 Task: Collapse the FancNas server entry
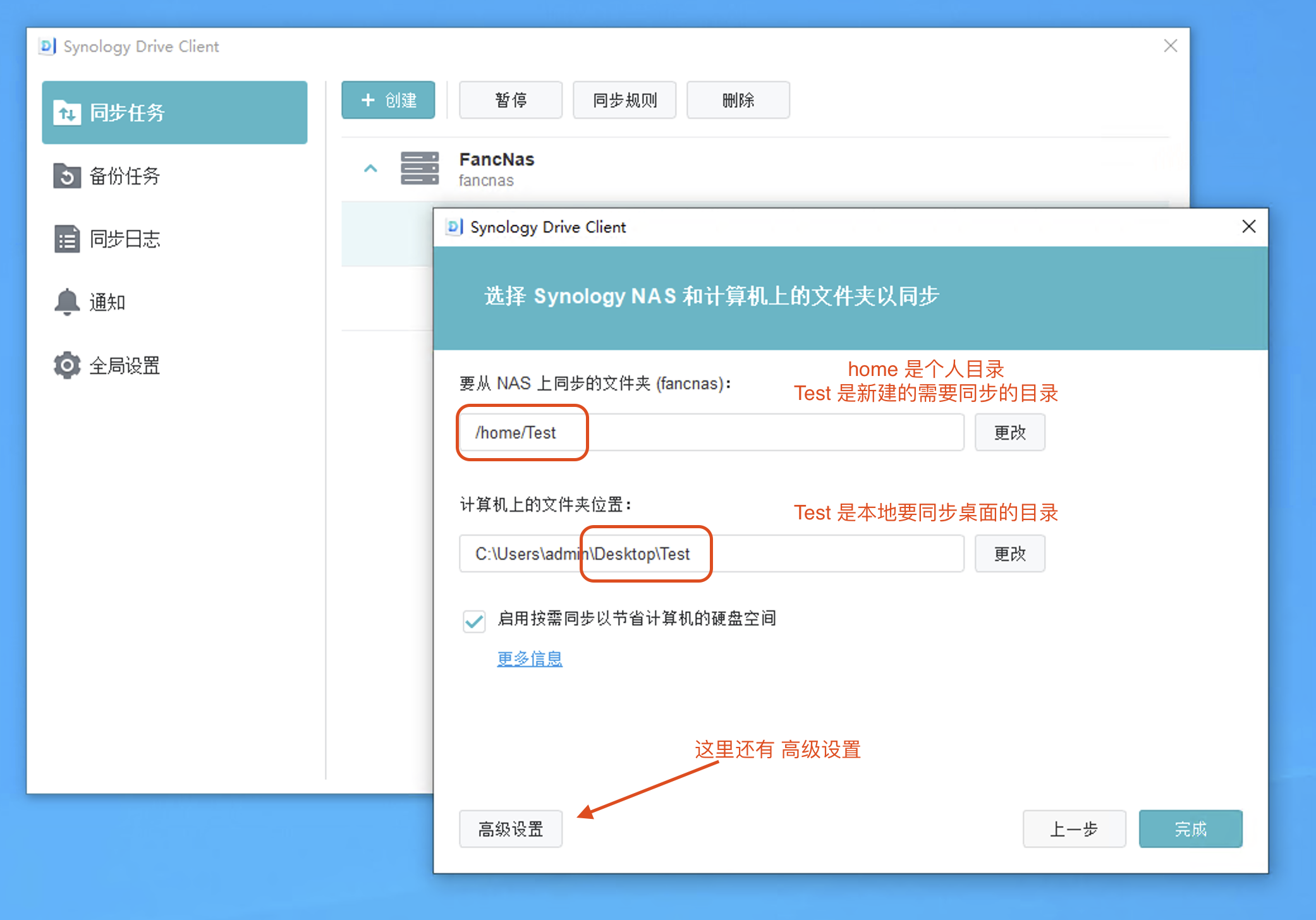click(370, 168)
